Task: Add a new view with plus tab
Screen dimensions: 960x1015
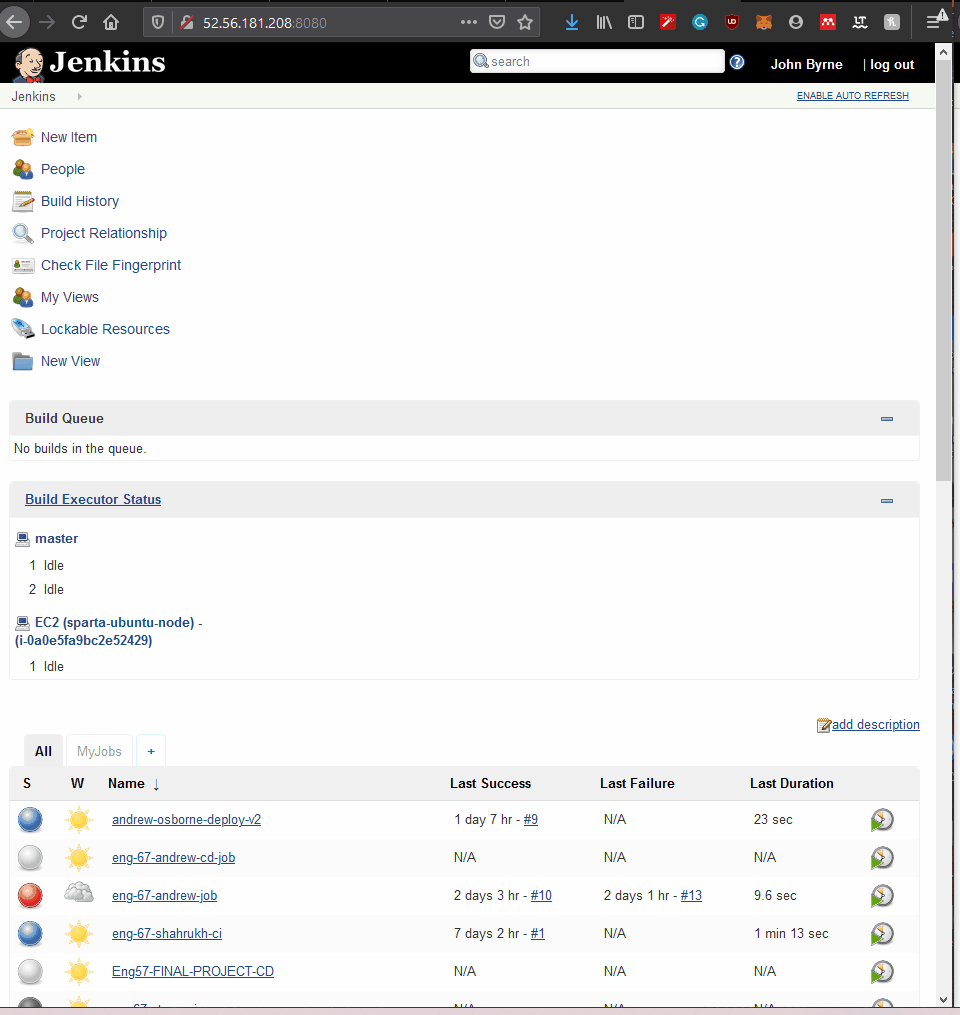Action: (151, 751)
